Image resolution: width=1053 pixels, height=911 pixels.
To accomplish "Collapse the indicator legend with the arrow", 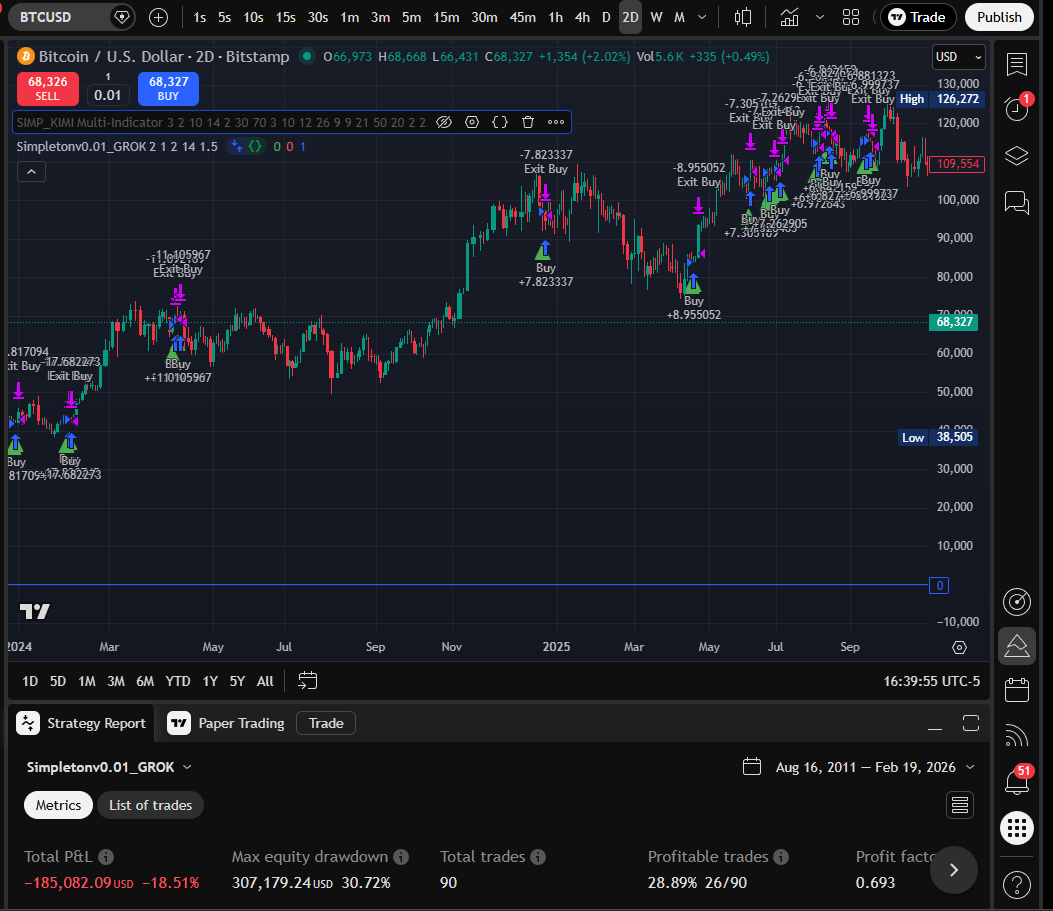I will point(31,170).
